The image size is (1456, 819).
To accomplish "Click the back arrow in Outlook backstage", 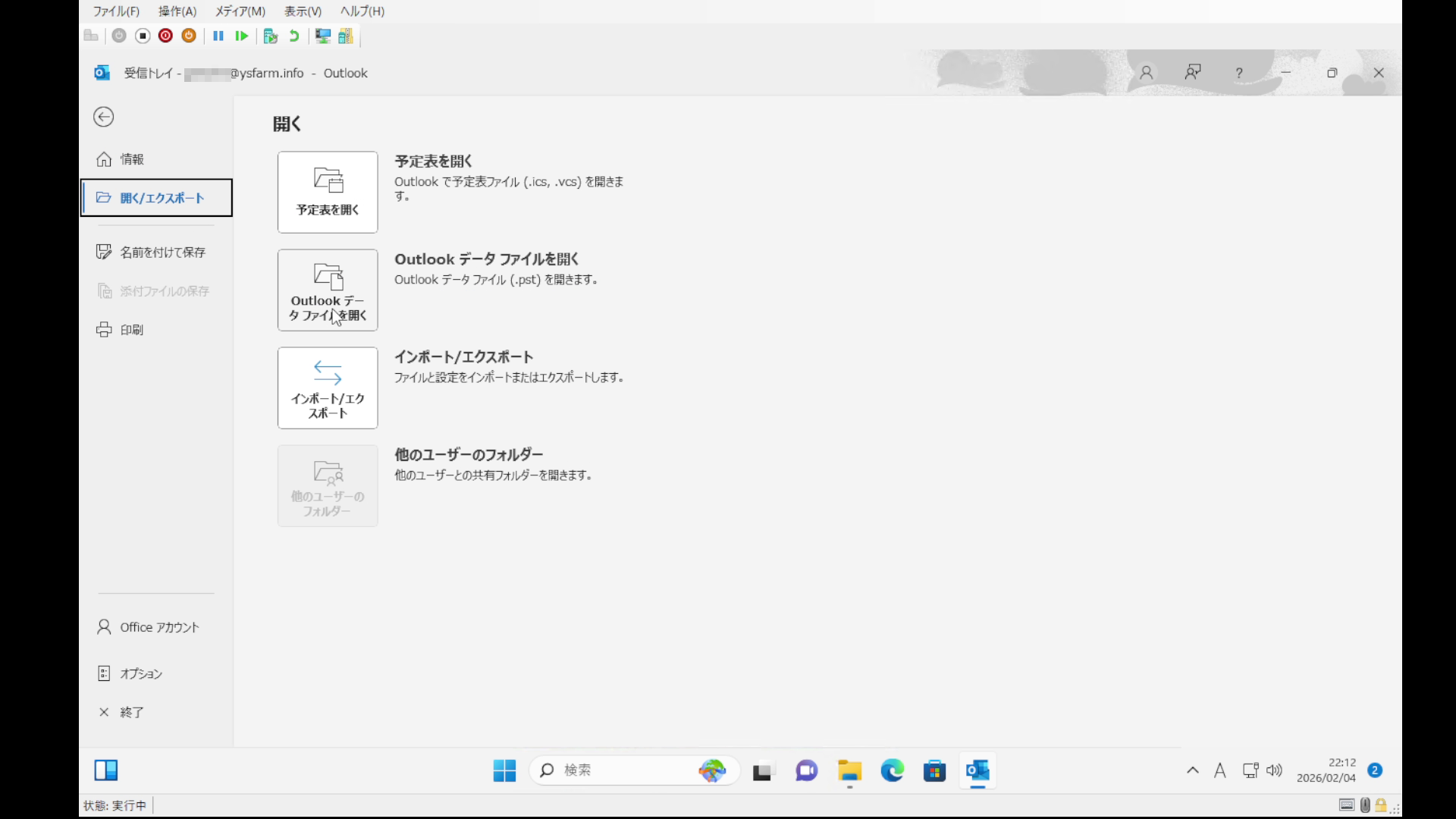I will click(x=104, y=117).
